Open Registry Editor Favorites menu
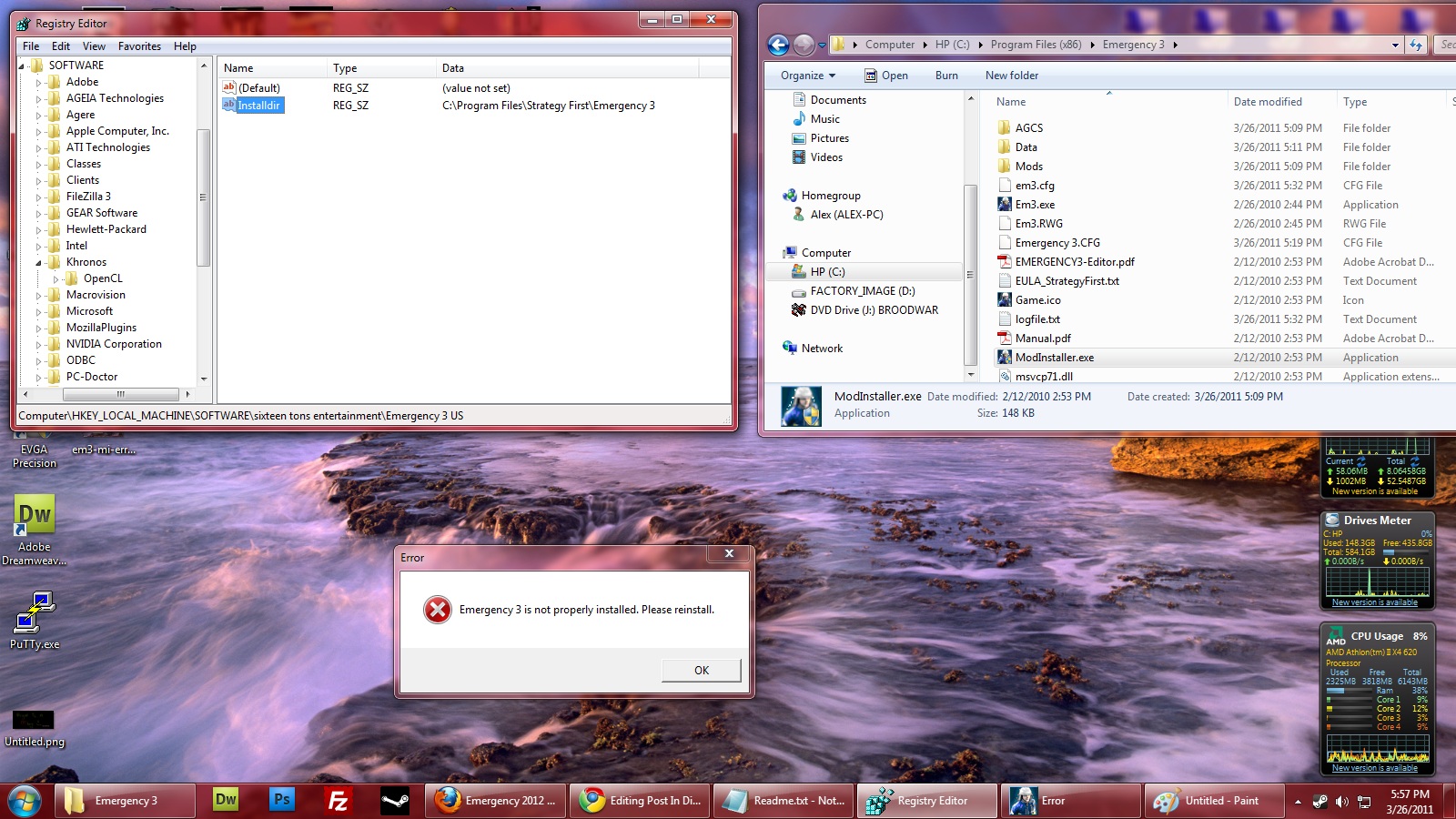This screenshot has height=819, width=1456. pyautogui.click(x=139, y=46)
